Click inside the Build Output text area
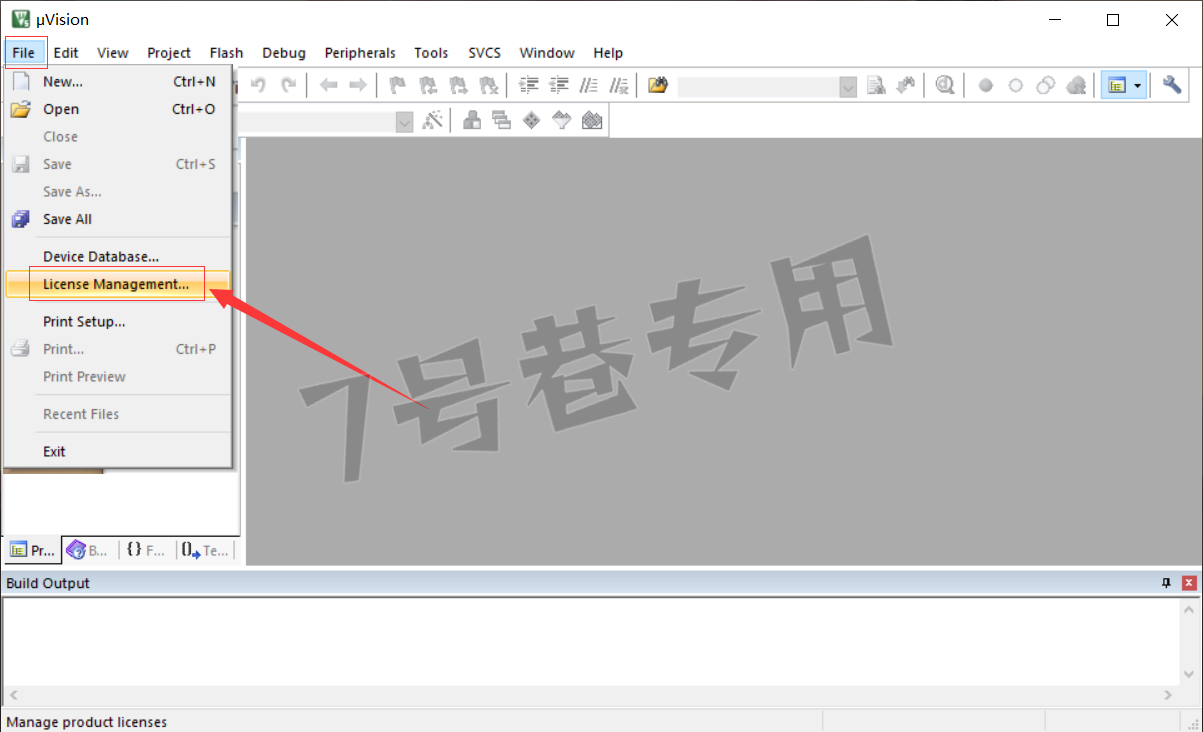The height and width of the screenshot is (732, 1203). pyautogui.click(x=590, y=642)
